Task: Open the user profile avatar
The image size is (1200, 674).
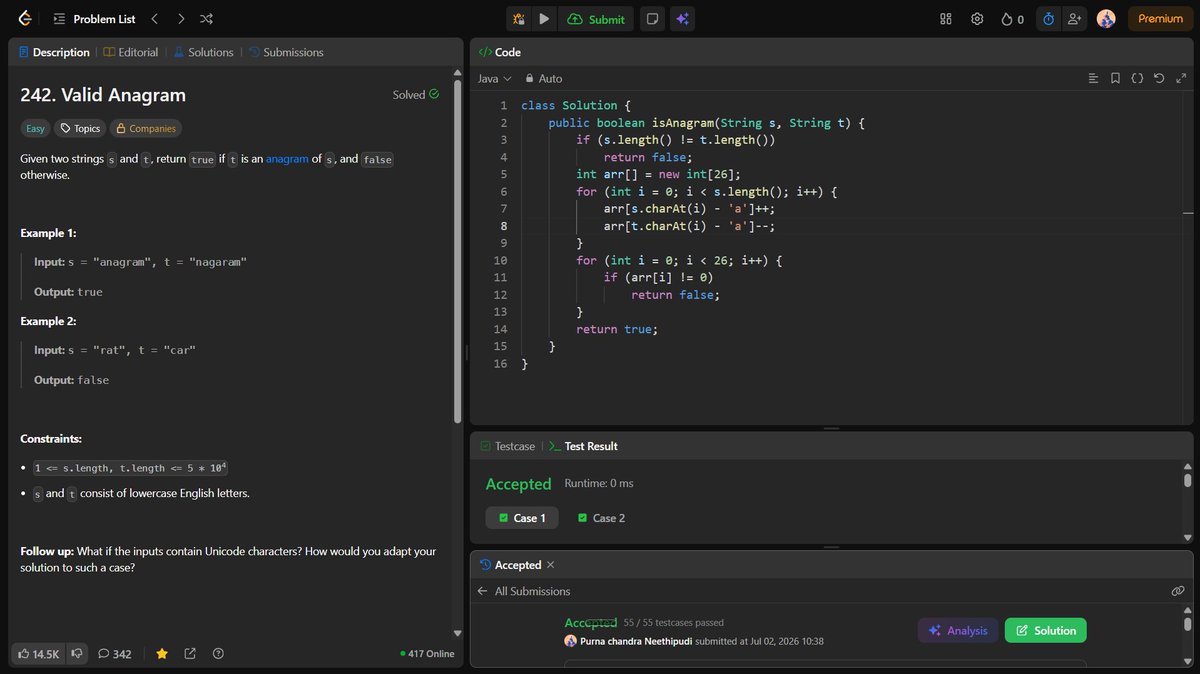Action: point(1106,19)
